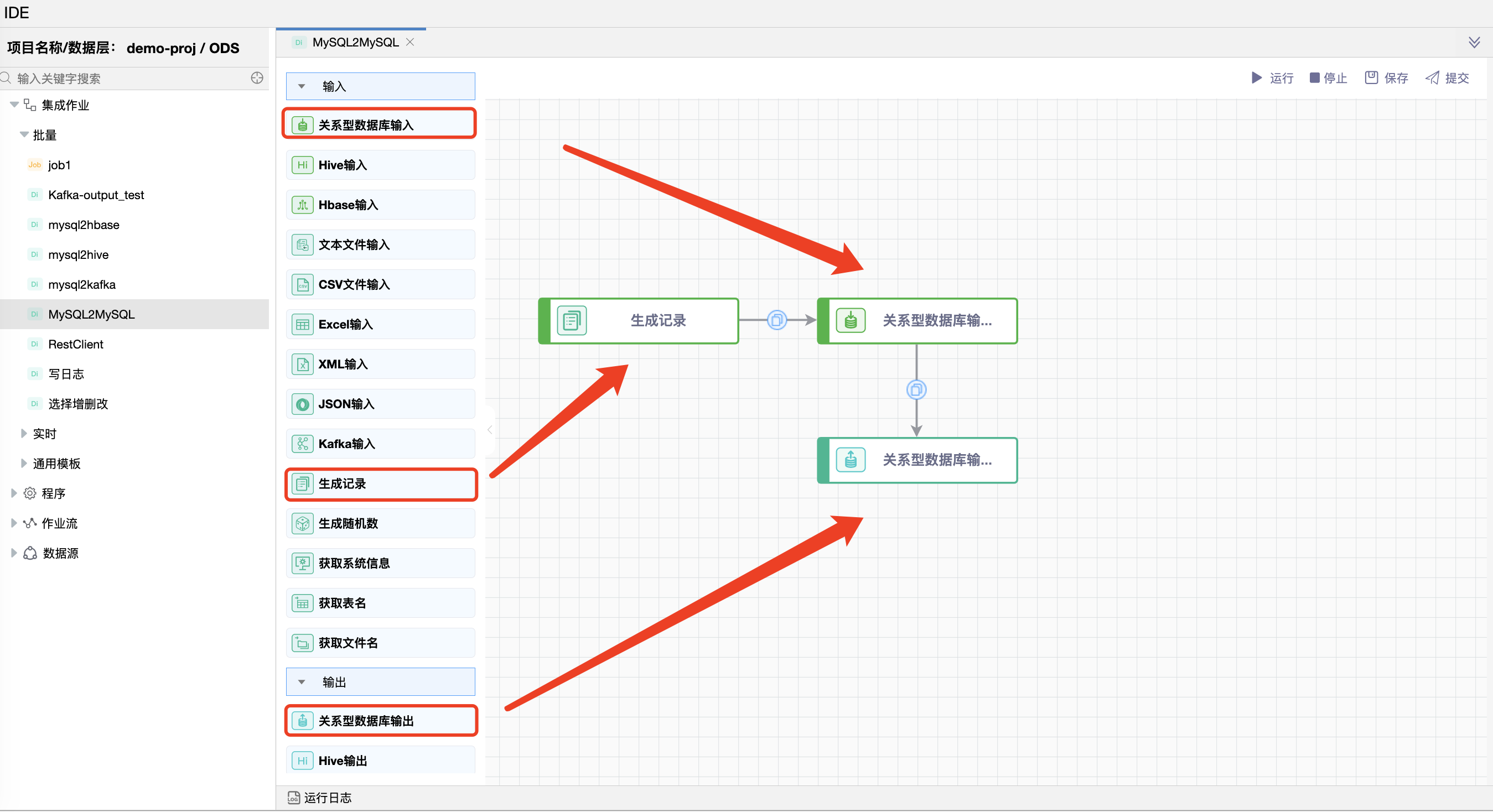Viewport: 1493px width, 812px height.
Task: Select the Hive输入 component
Action: click(x=379, y=164)
